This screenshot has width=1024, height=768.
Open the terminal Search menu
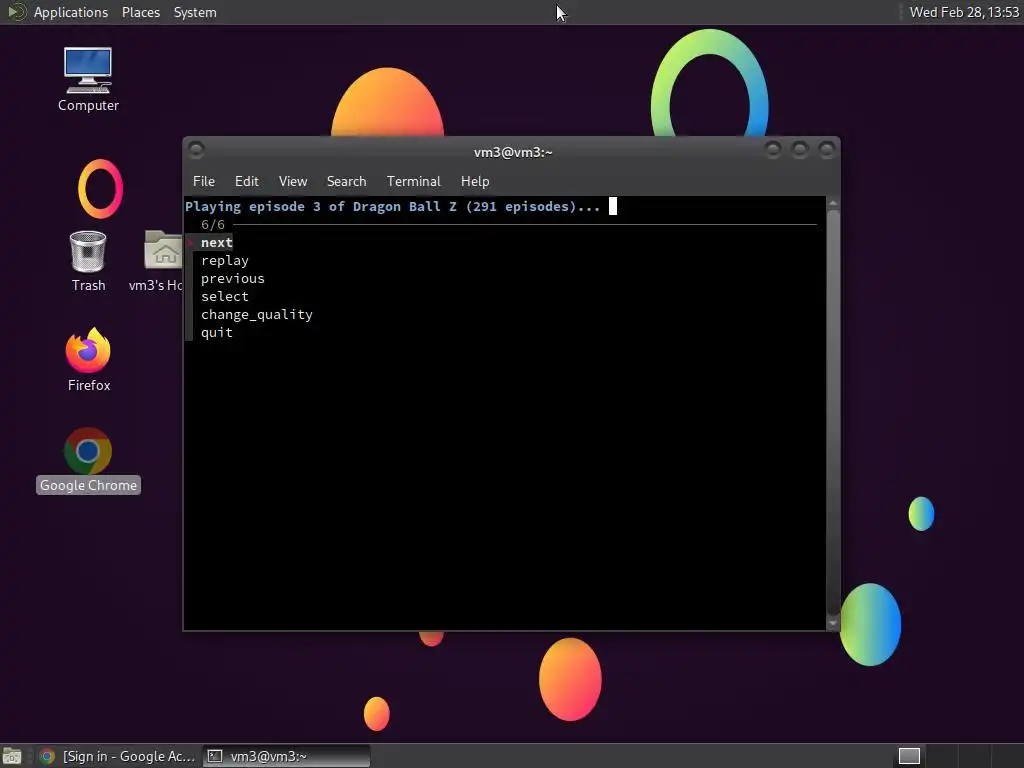[346, 181]
